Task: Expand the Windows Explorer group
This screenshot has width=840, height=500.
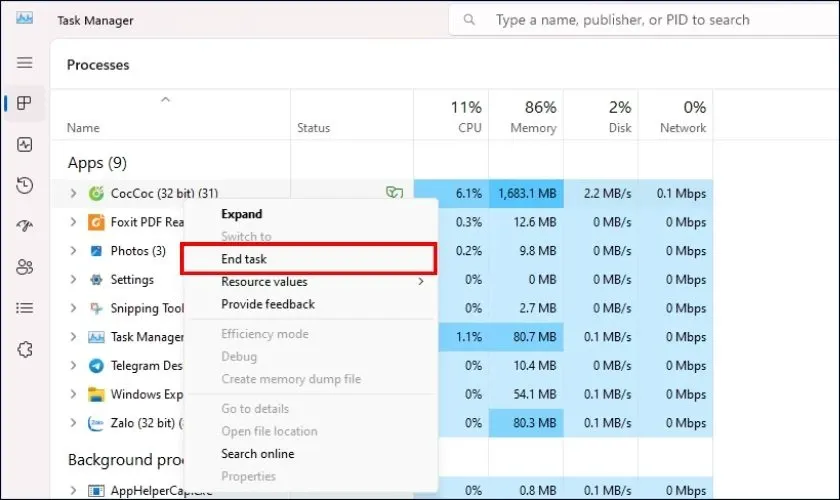Action: pyautogui.click(x=73, y=394)
